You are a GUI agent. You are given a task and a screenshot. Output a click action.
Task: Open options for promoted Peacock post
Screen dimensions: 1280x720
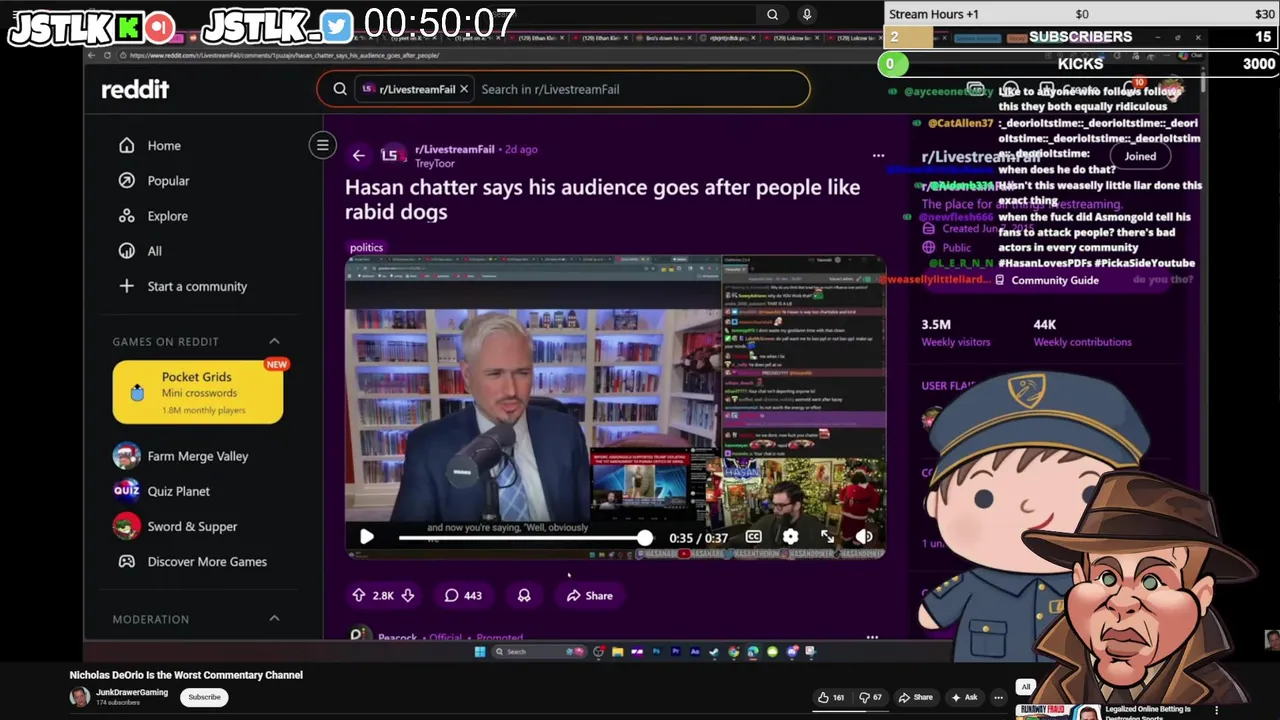[872, 636]
